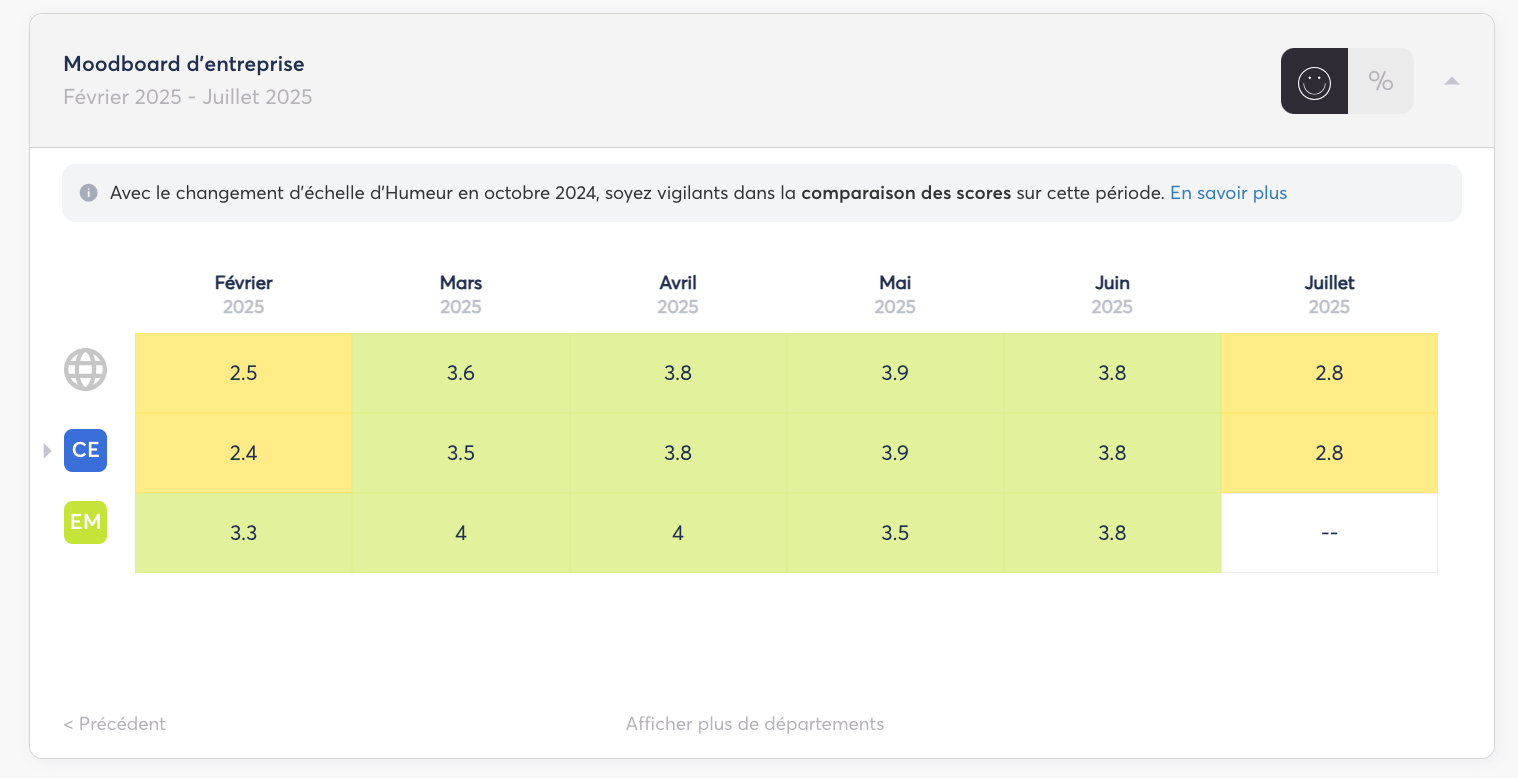Go to previous period with Précédent

[114, 723]
